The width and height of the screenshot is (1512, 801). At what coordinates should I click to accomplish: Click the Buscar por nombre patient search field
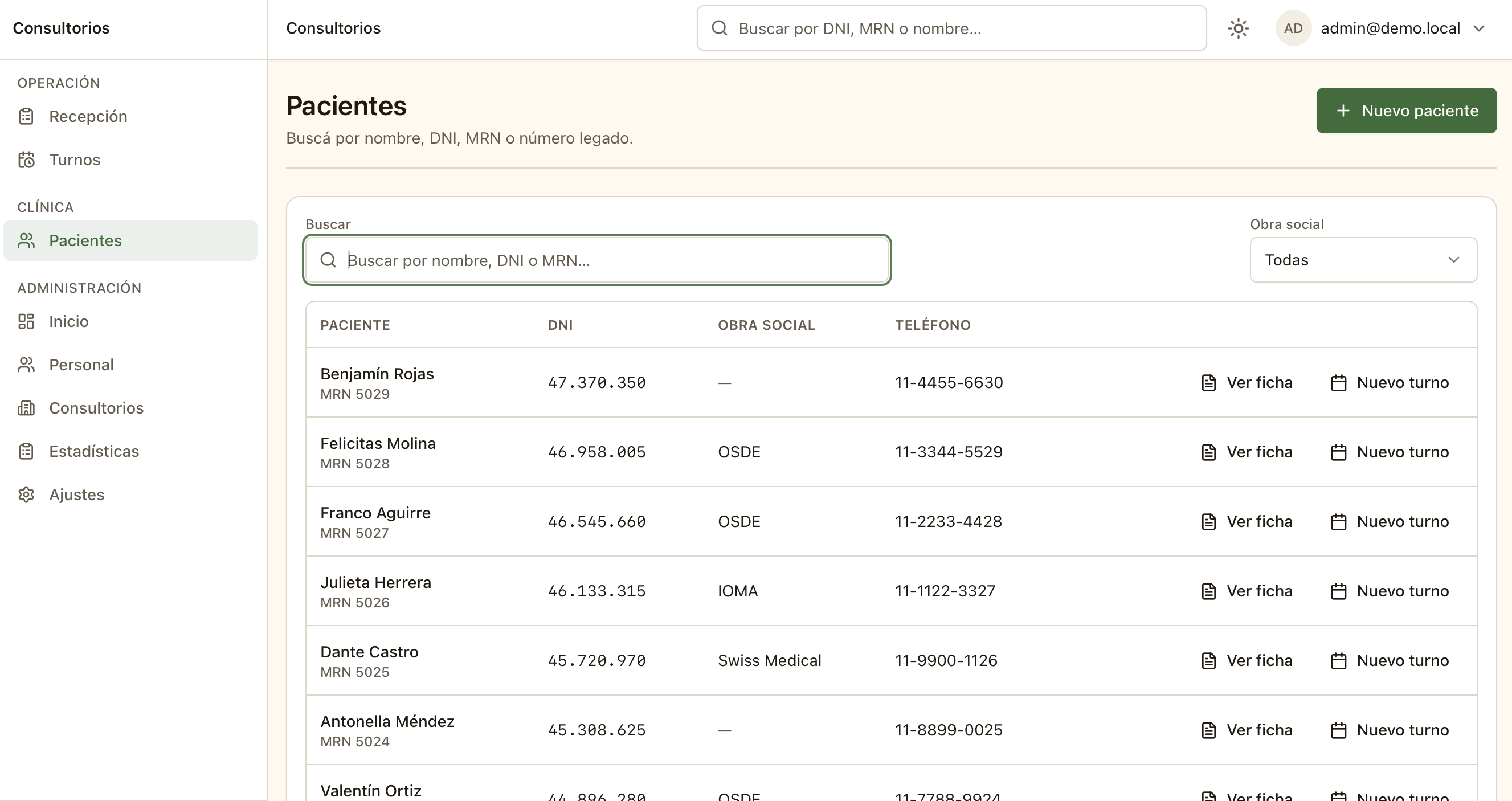(597, 260)
